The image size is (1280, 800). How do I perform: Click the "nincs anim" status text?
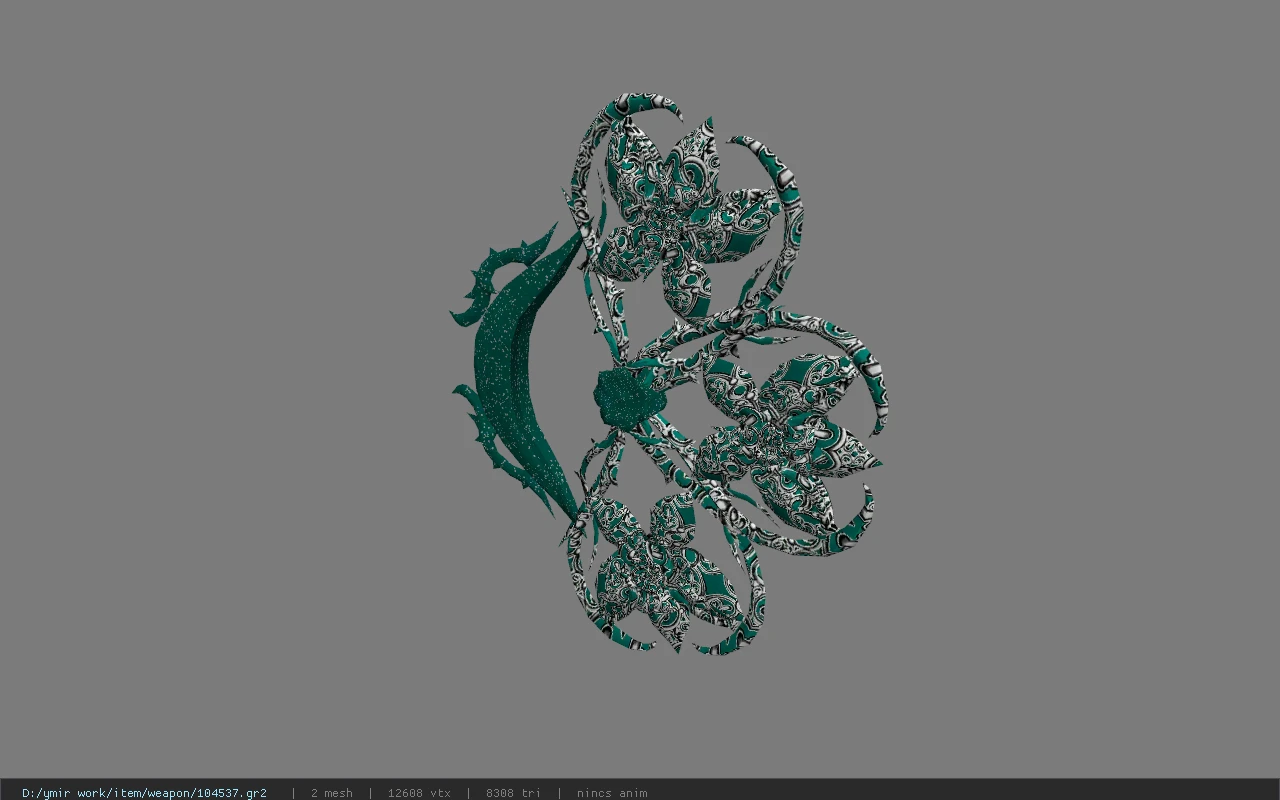pyautogui.click(x=612, y=793)
